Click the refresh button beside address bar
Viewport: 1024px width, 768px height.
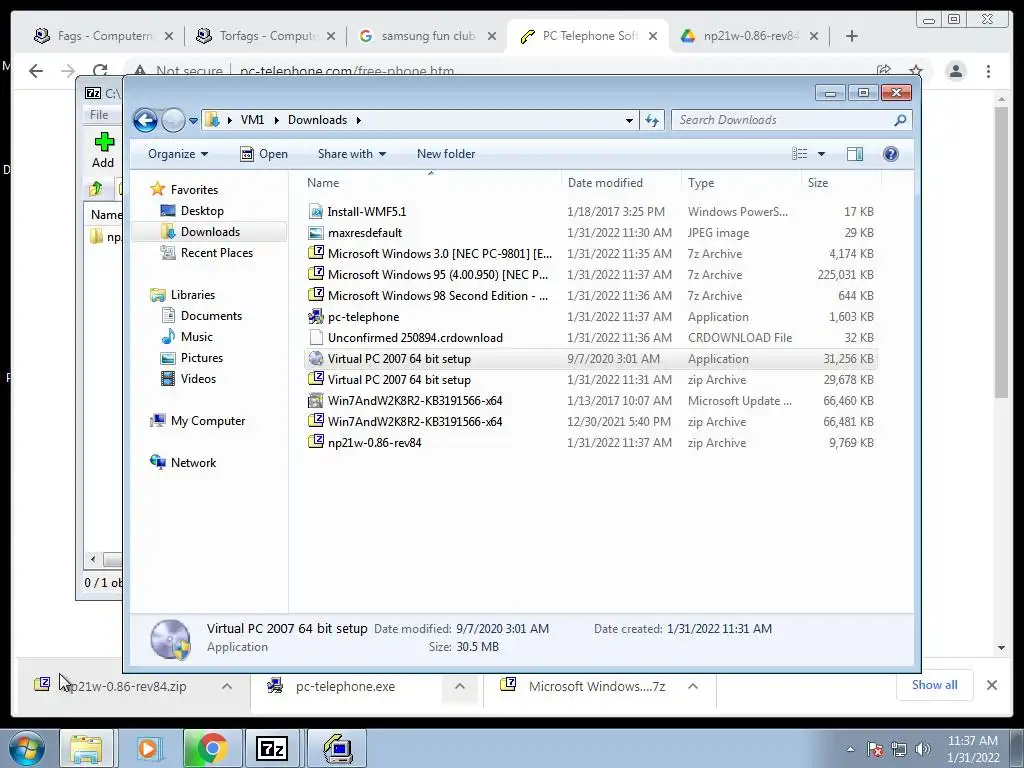click(652, 120)
